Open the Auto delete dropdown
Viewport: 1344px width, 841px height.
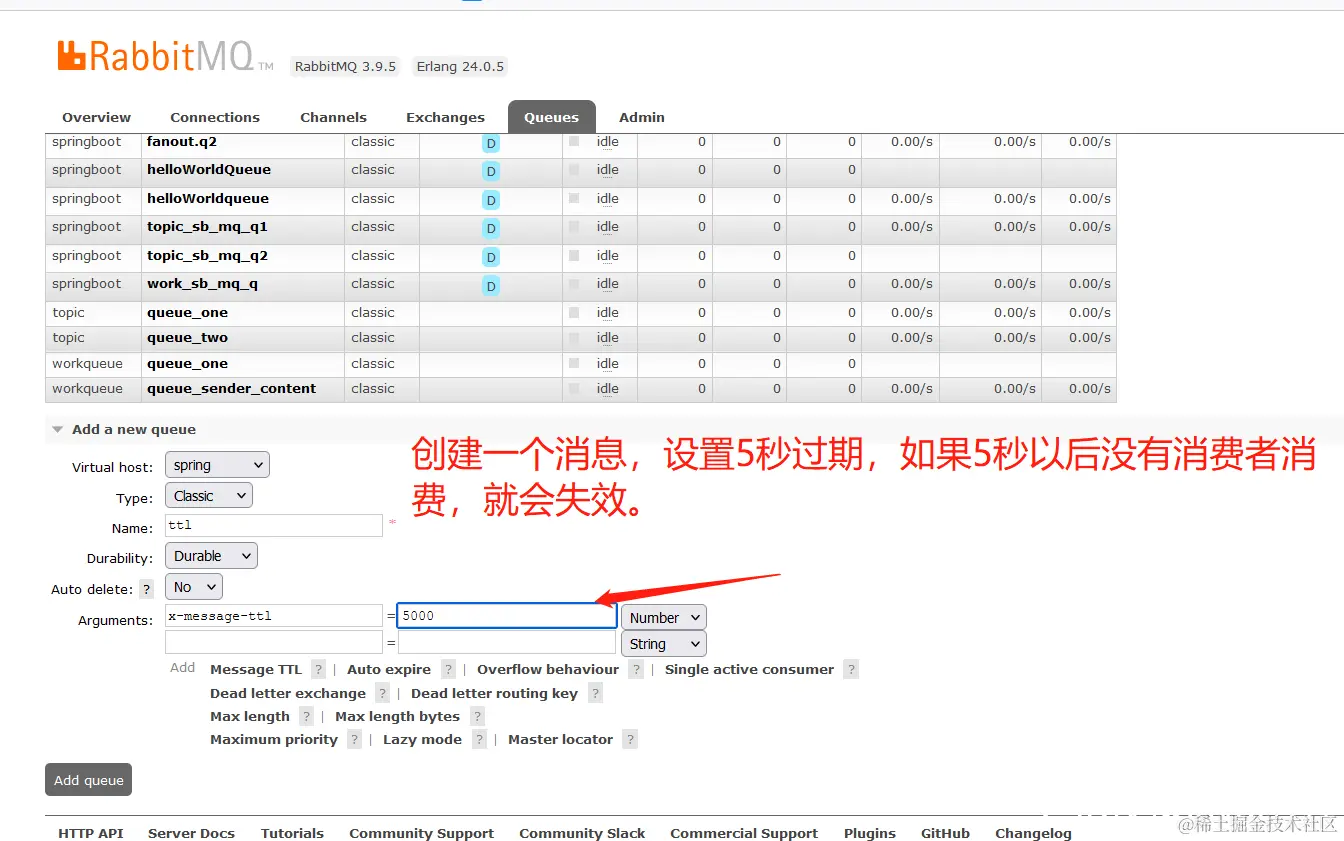tap(194, 587)
